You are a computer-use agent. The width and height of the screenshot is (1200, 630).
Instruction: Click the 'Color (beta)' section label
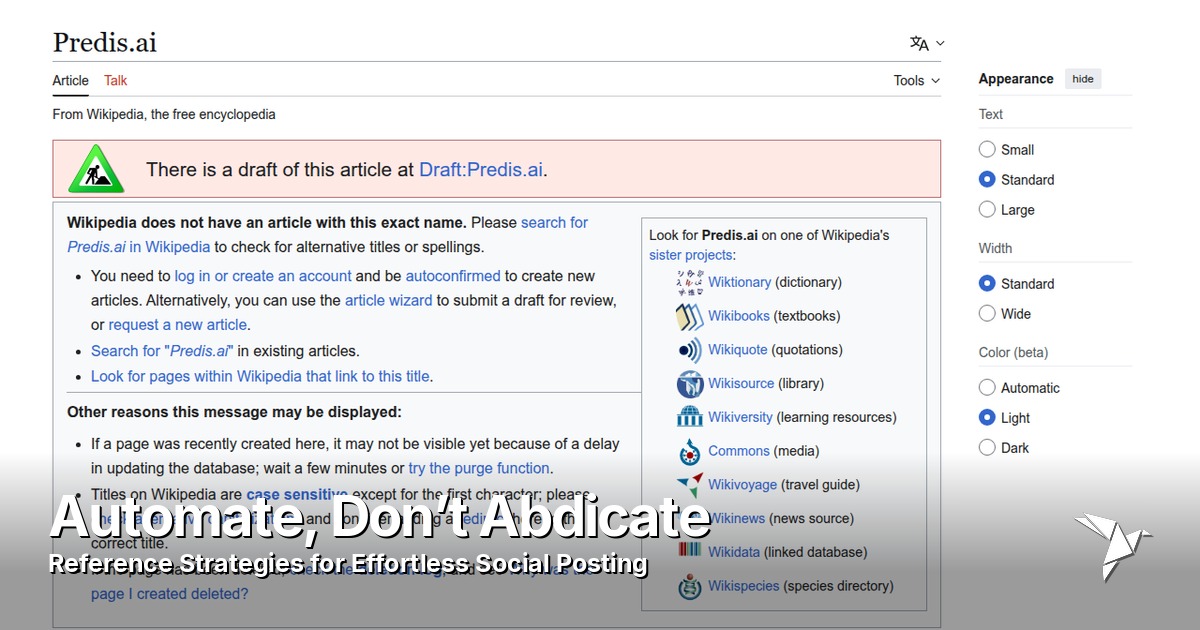pyautogui.click(x=1013, y=352)
